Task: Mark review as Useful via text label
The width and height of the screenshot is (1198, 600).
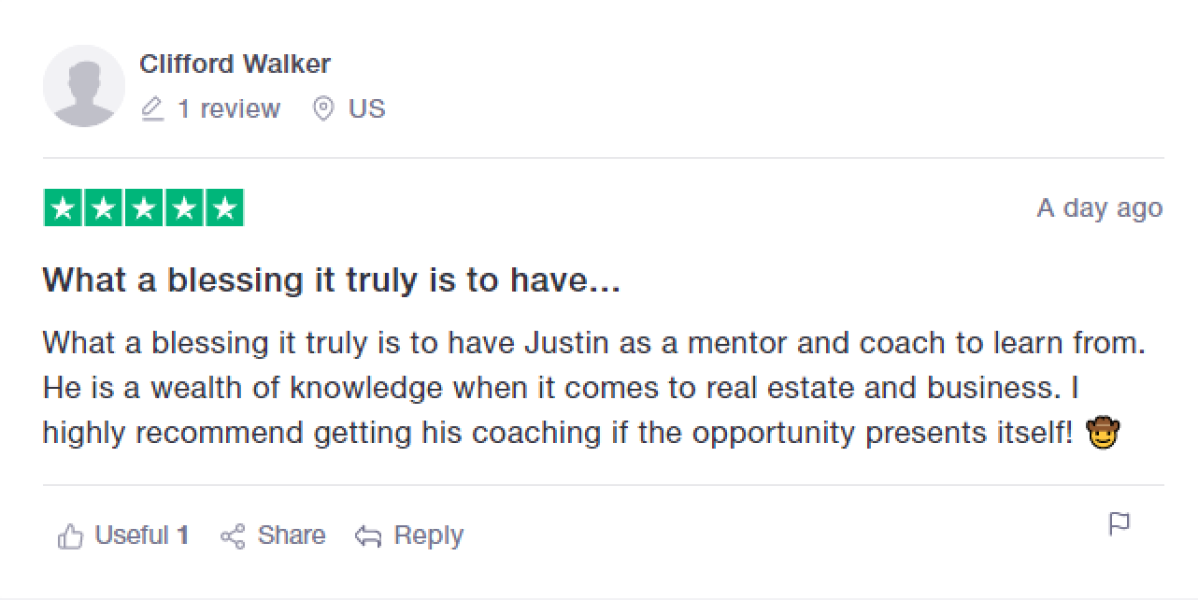Action: 131,536
